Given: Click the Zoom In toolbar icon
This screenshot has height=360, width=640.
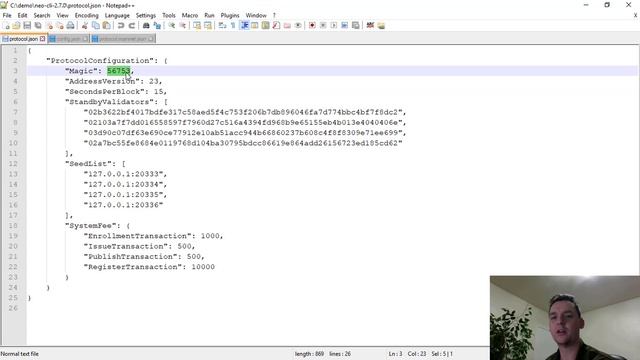Looking at the screenshot, I should click(171, 25).
